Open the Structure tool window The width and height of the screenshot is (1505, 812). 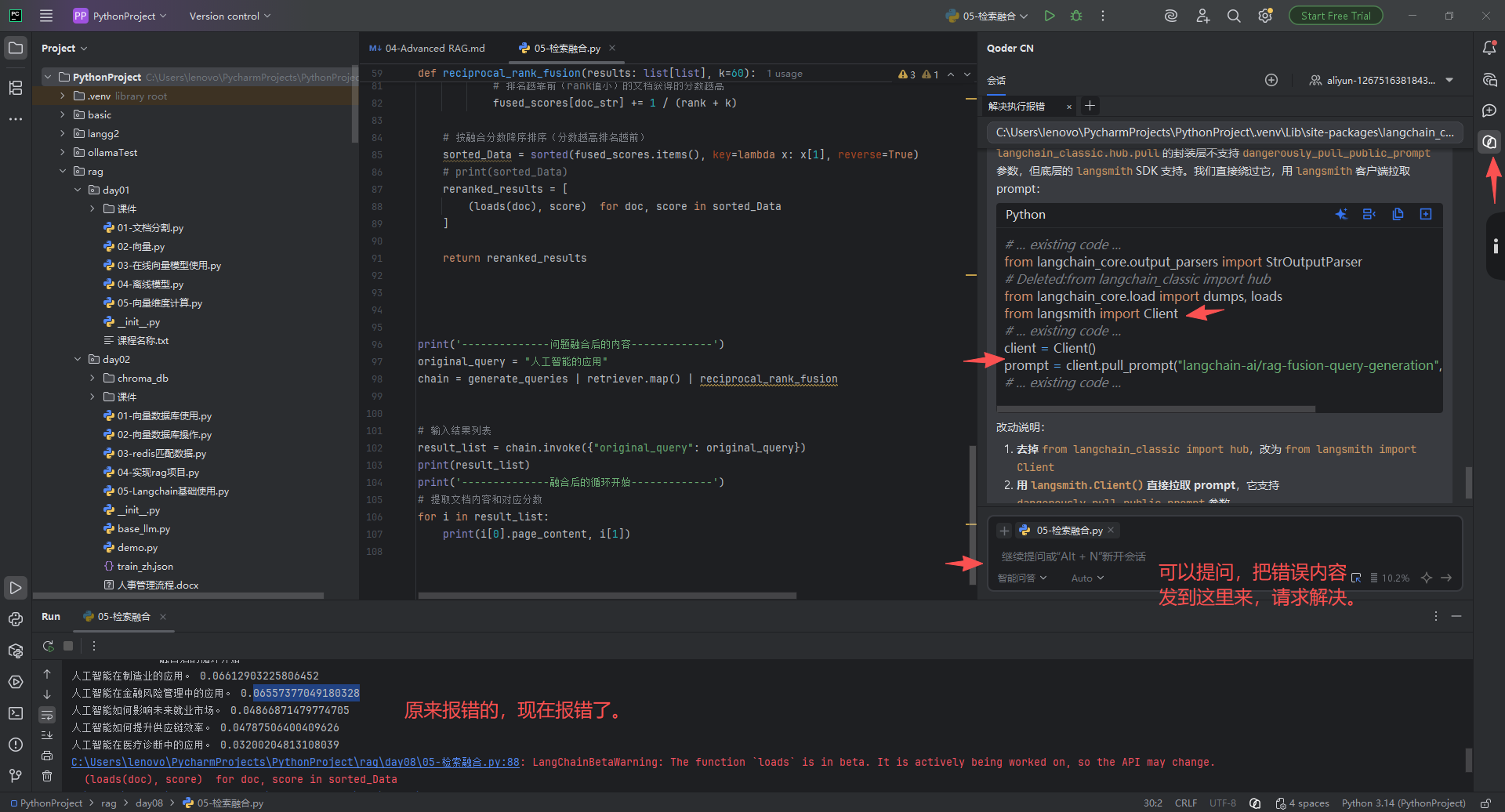pyautogui.click(x=16, y=88)
